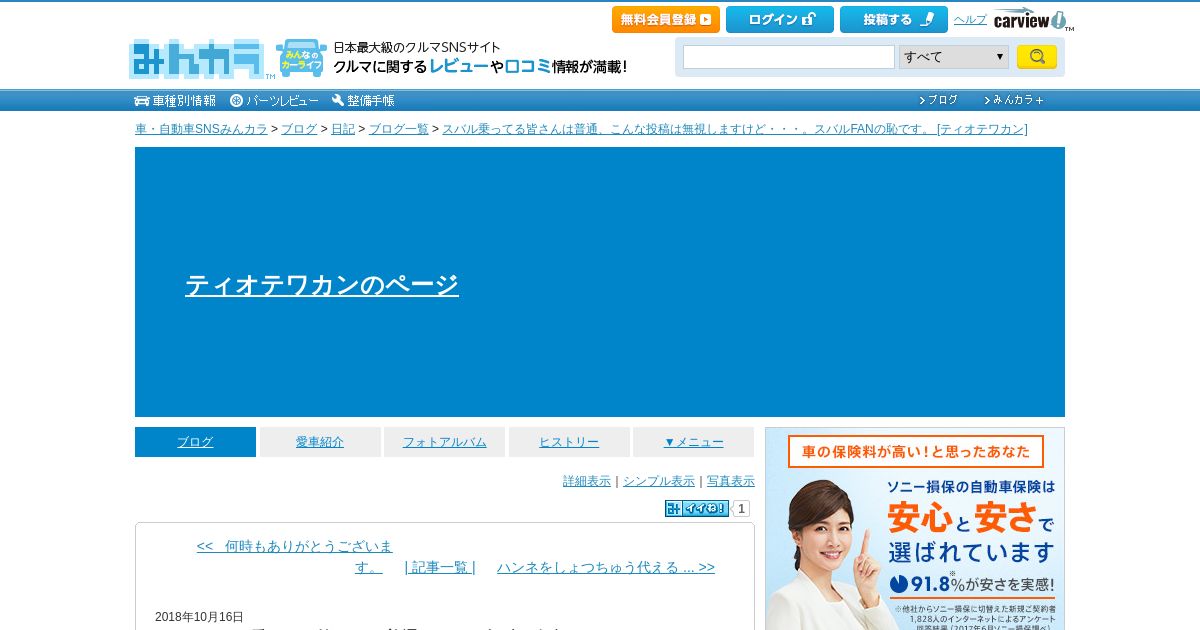Viewport: 1200px width, 630px height.
Task: Switch to the 愛車紹介 tab
Action: [x=320, y=442]
